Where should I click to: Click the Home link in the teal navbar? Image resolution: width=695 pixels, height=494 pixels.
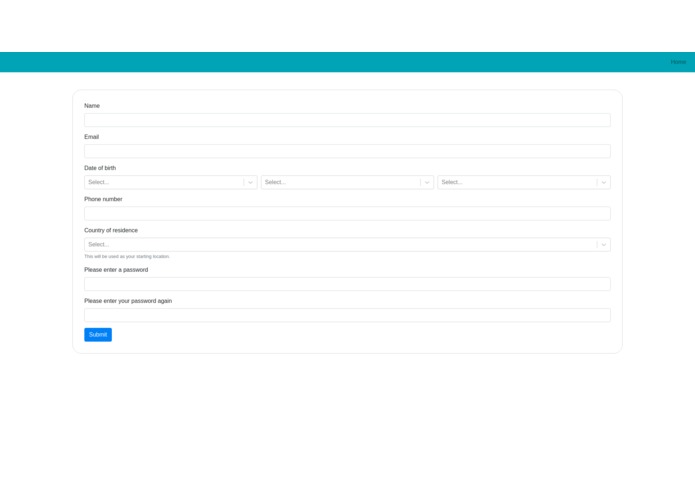pyautogui.click(x=678, y=62)
